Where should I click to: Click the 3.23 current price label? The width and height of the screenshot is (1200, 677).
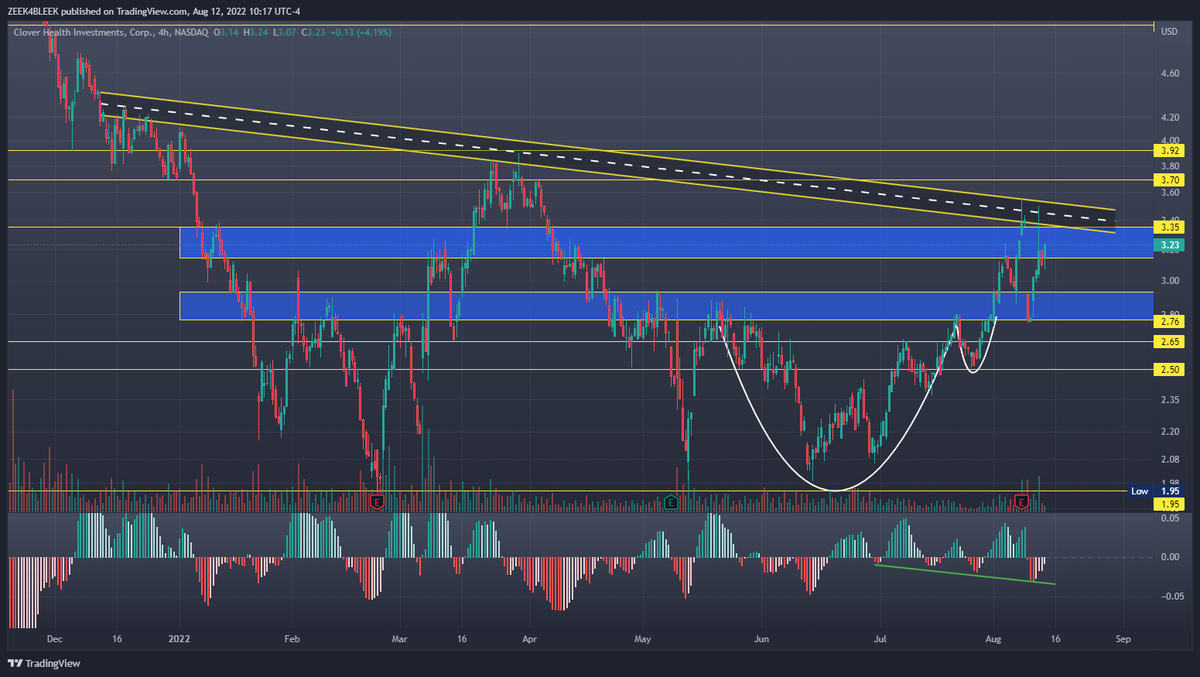(1170, 244)
